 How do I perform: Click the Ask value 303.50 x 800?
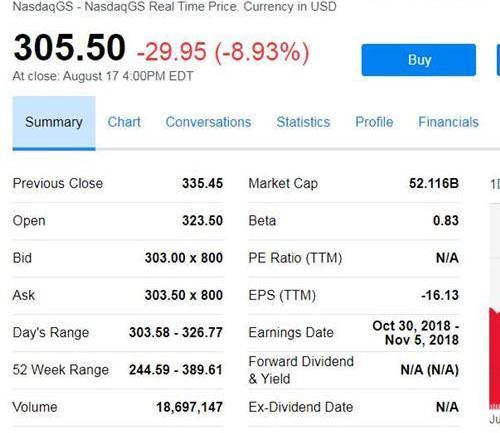point(184,295)
